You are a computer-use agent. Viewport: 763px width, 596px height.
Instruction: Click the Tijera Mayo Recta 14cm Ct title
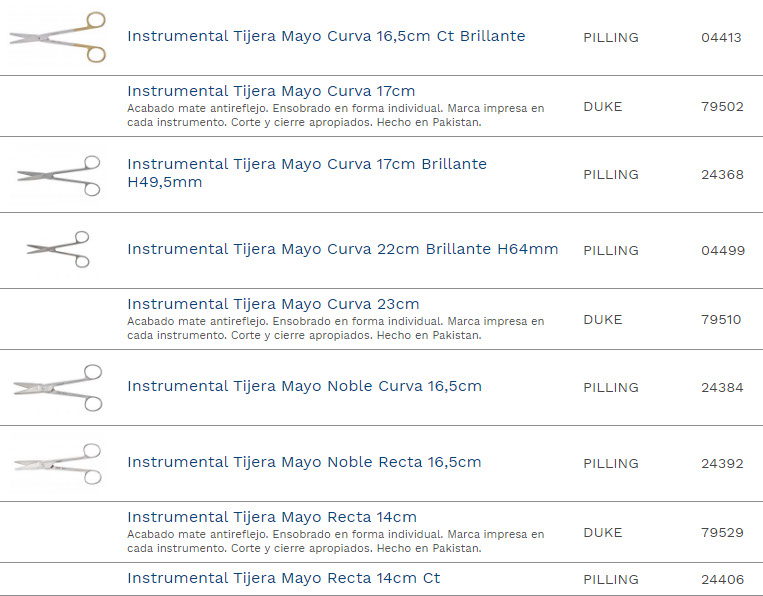283,578
